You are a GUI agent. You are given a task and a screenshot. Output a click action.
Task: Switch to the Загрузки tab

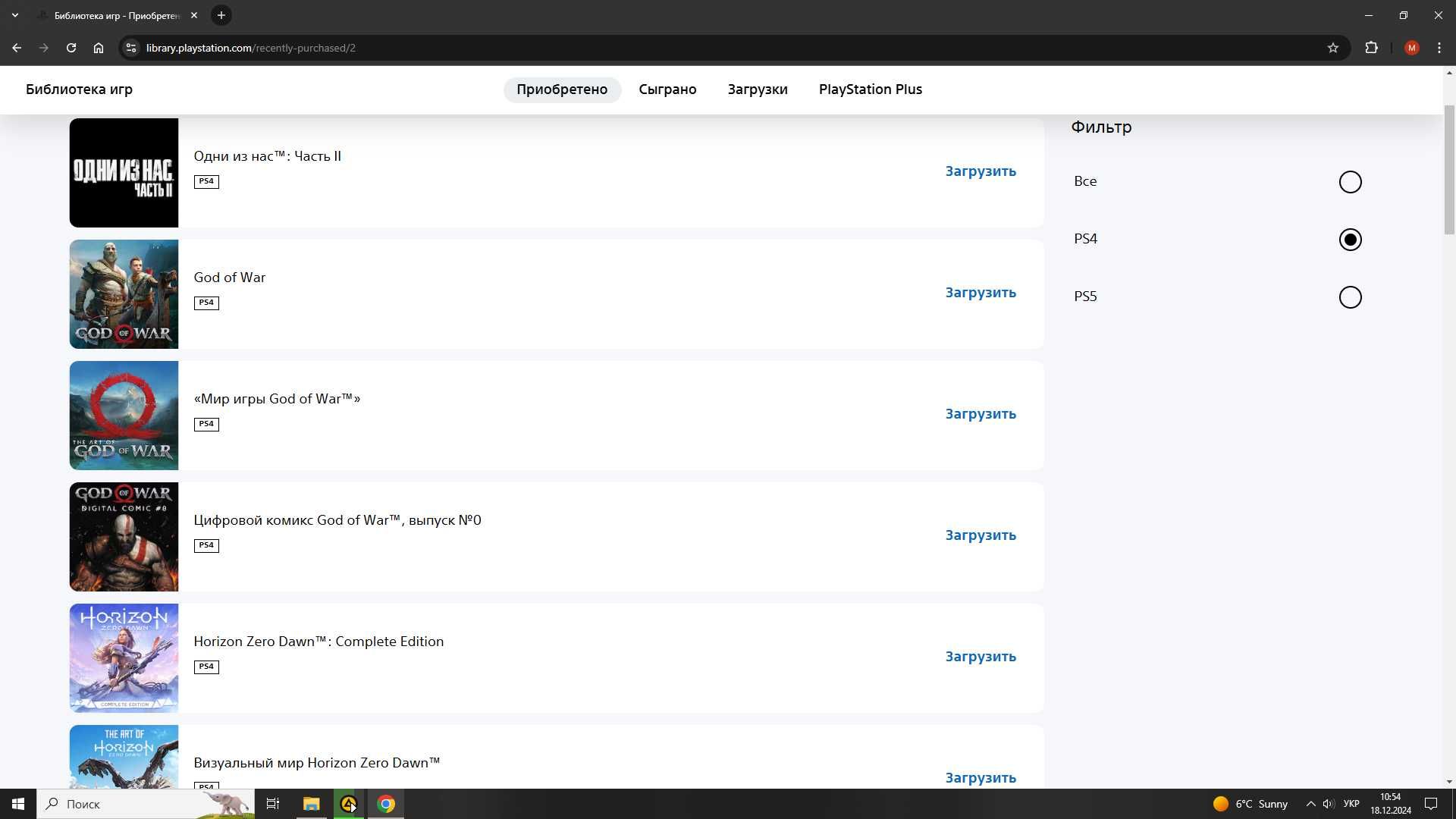click(x=758, y=89)
